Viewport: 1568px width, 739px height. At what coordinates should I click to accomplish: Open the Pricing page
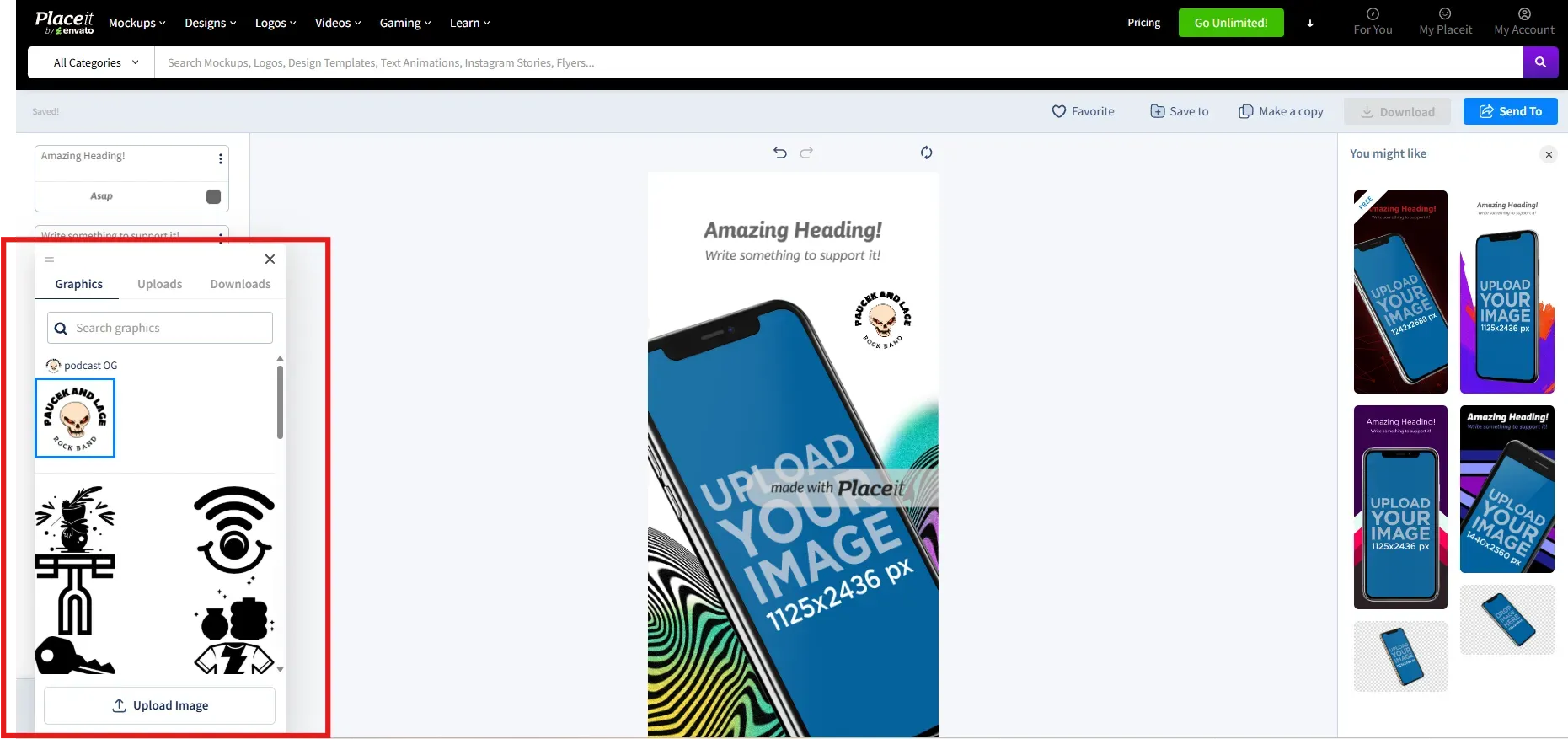pyautogui.click(x=1144, y=23)
